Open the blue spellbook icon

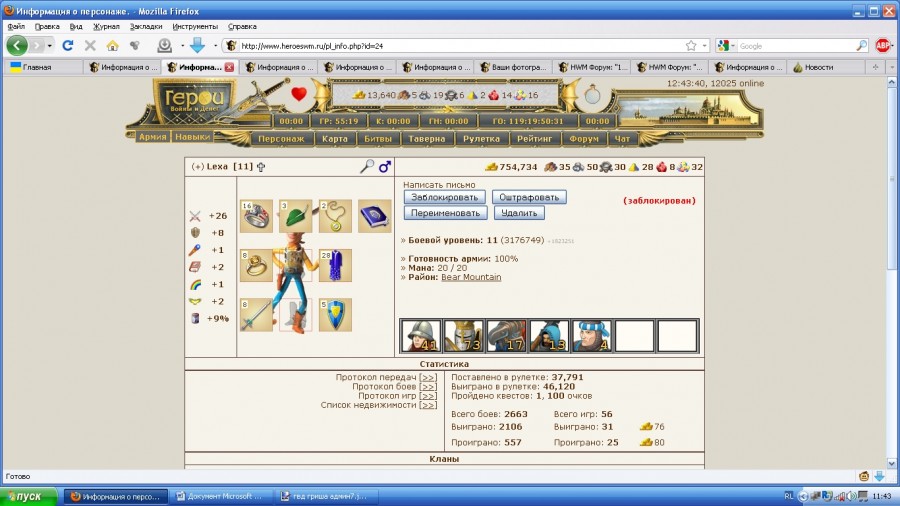tap(374, 216)
